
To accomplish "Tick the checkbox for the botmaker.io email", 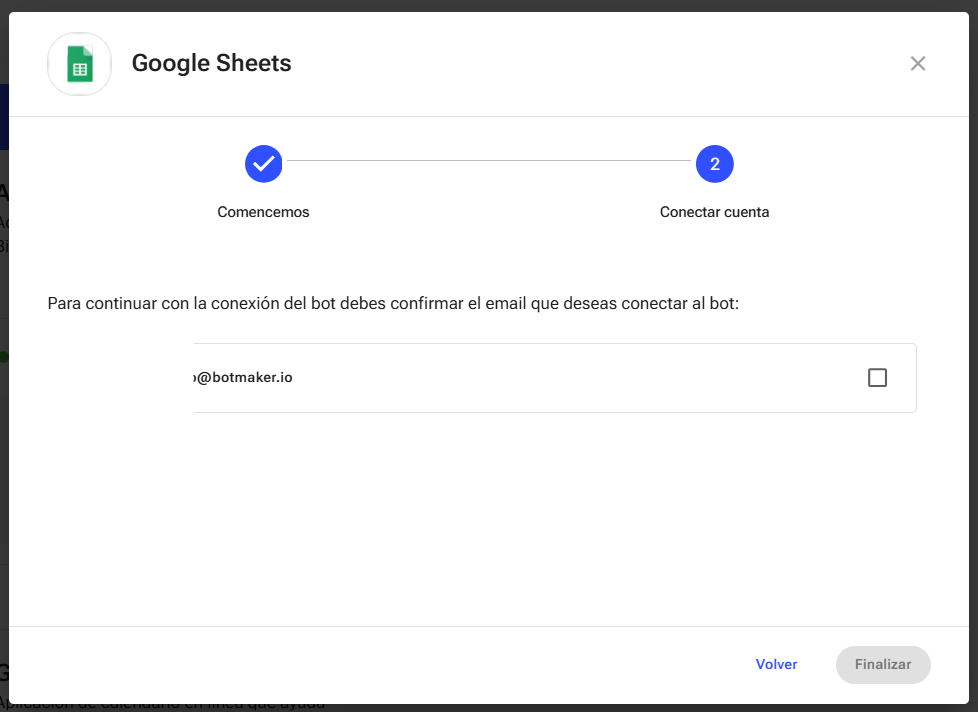I will pos(878,378).
